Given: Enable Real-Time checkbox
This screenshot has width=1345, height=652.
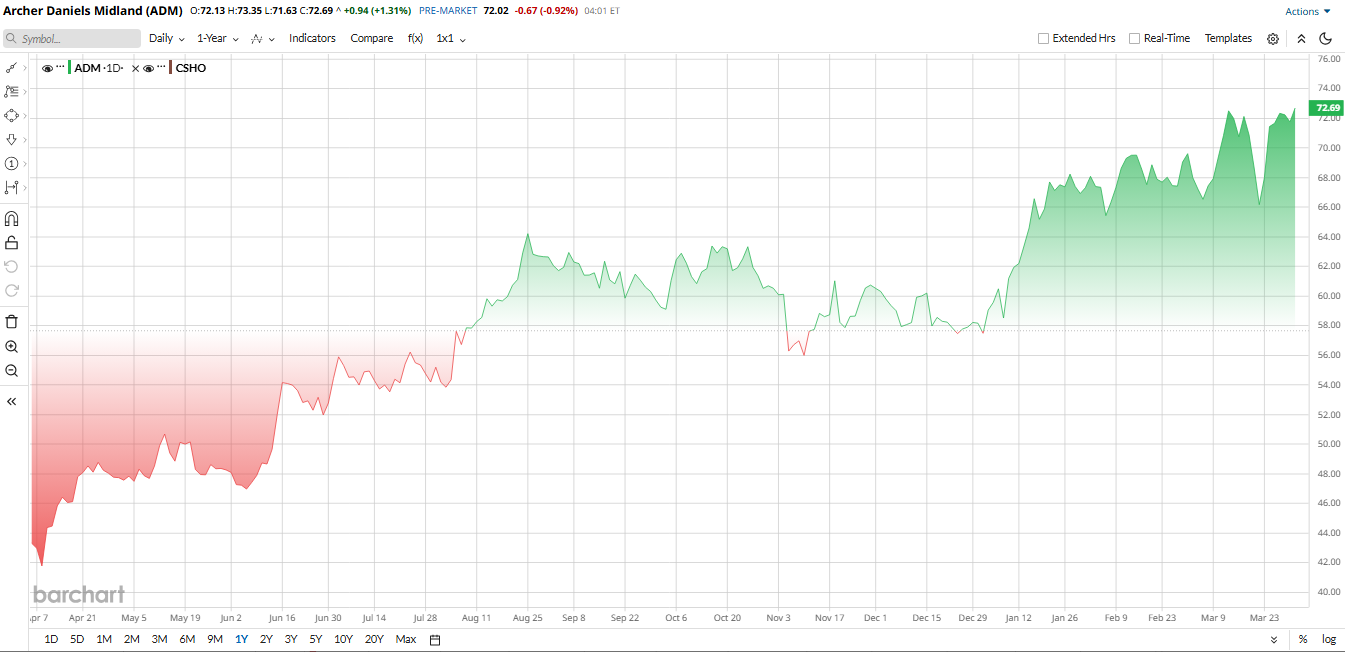Looking at the screenshot, I should click(1134, 38).
